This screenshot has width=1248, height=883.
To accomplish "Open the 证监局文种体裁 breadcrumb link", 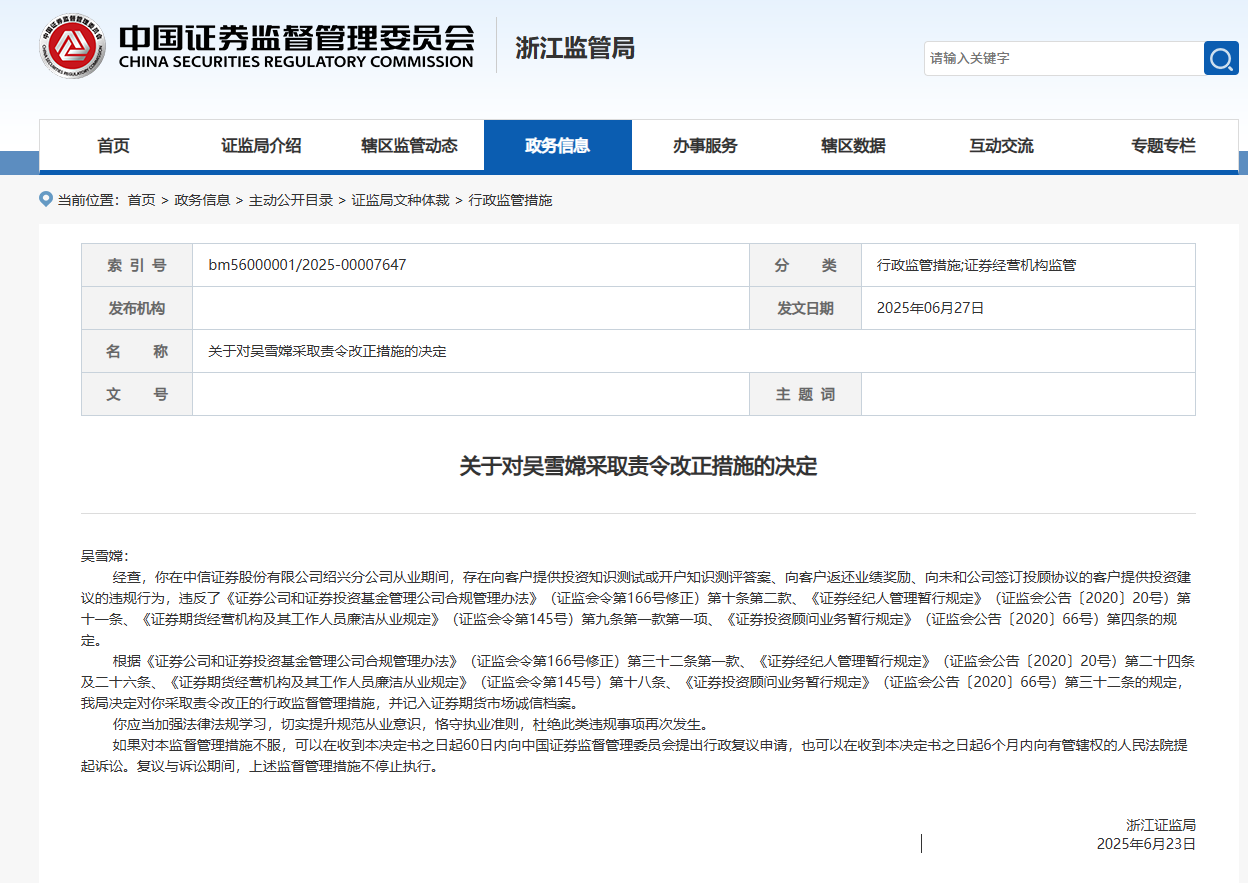I will pos(400,200).
